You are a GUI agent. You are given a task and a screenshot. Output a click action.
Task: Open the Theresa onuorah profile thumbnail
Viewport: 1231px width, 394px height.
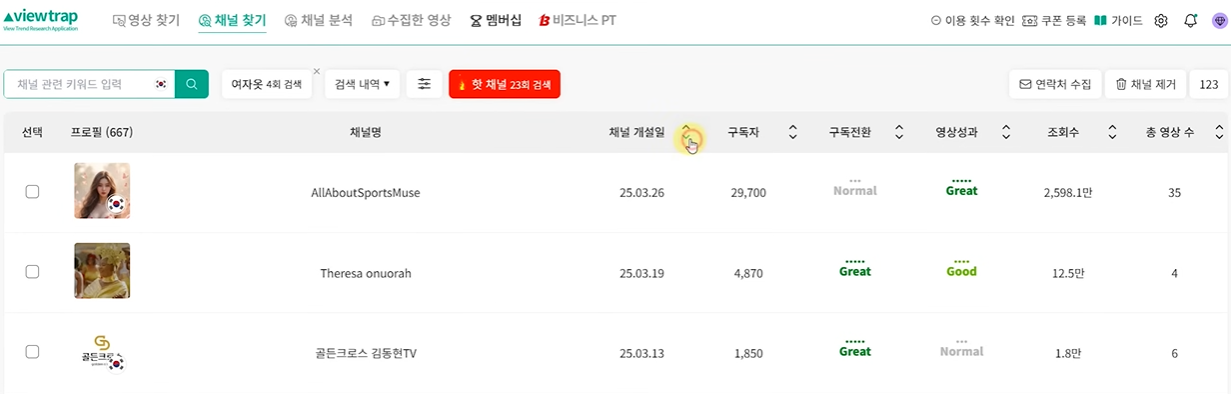click(102, 270)
